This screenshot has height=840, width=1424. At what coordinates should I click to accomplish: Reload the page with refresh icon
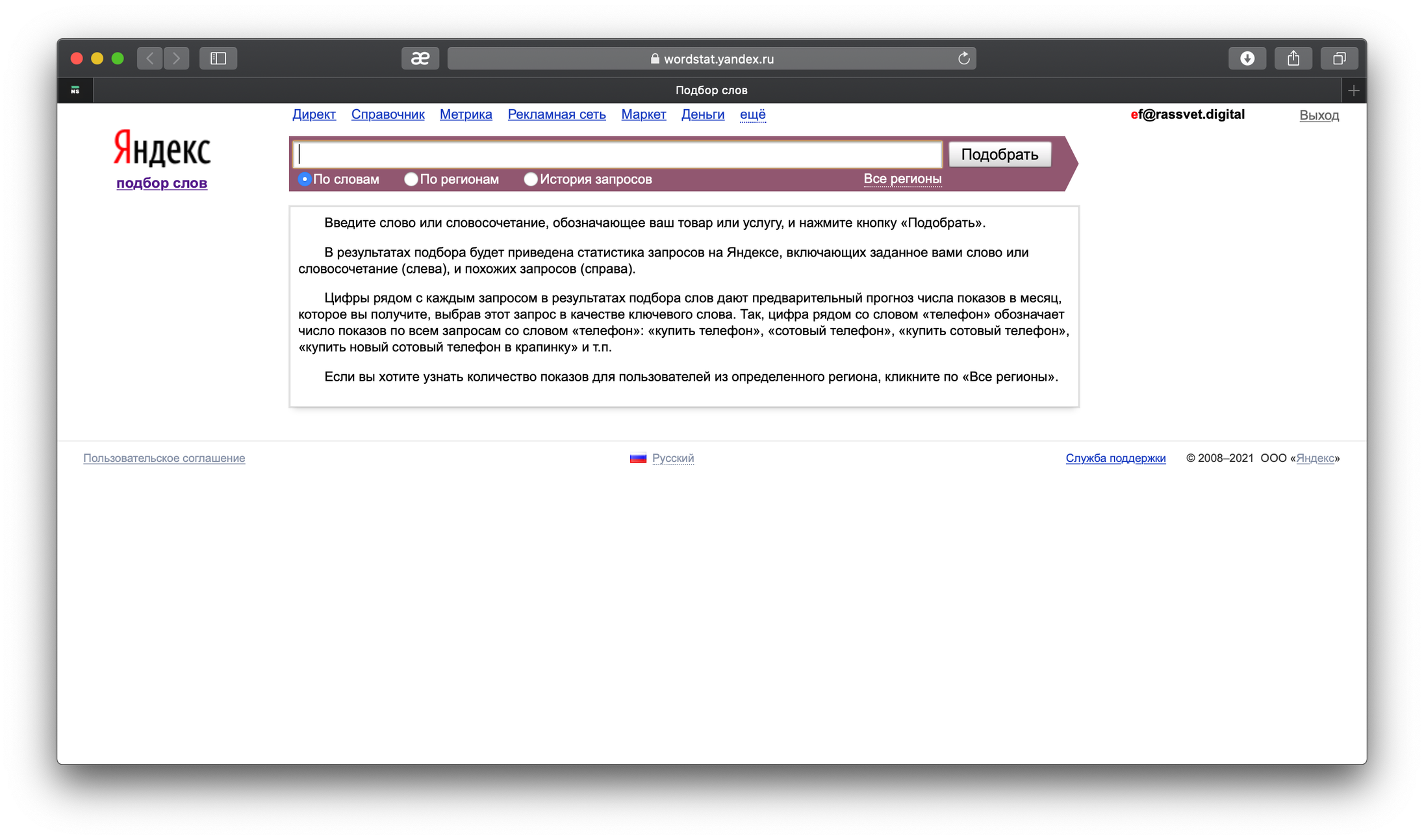pyautogui.click(x=963, y=58)
